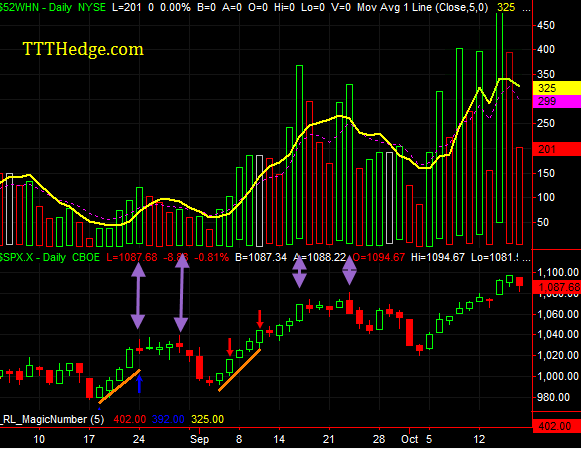
Task: Click the 1,040.00 label on SPX price axis
Action: point(558,335)
